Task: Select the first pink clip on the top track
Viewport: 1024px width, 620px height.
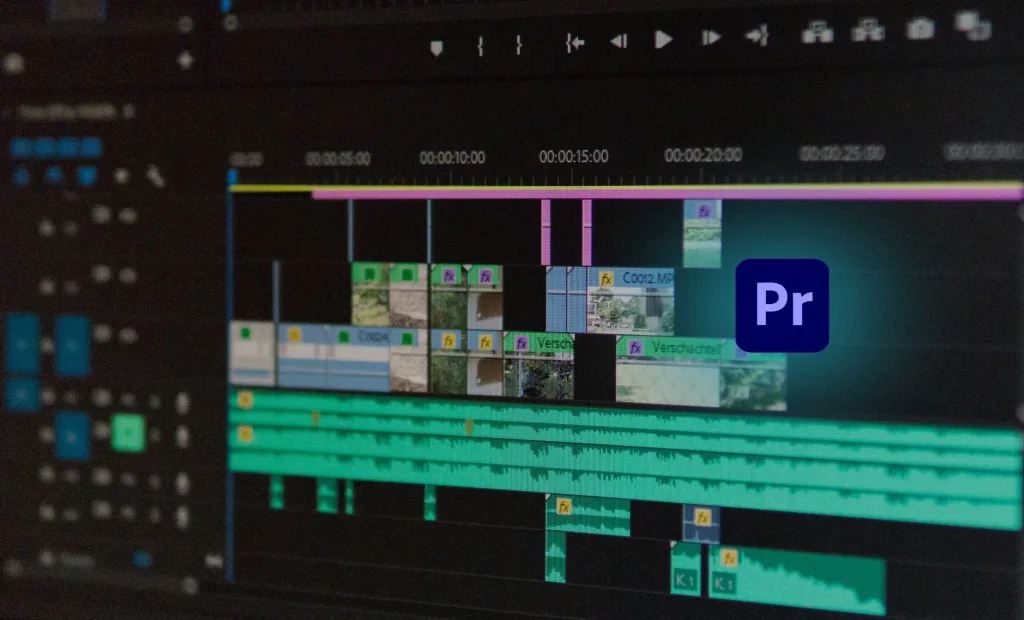Action: 546,232
